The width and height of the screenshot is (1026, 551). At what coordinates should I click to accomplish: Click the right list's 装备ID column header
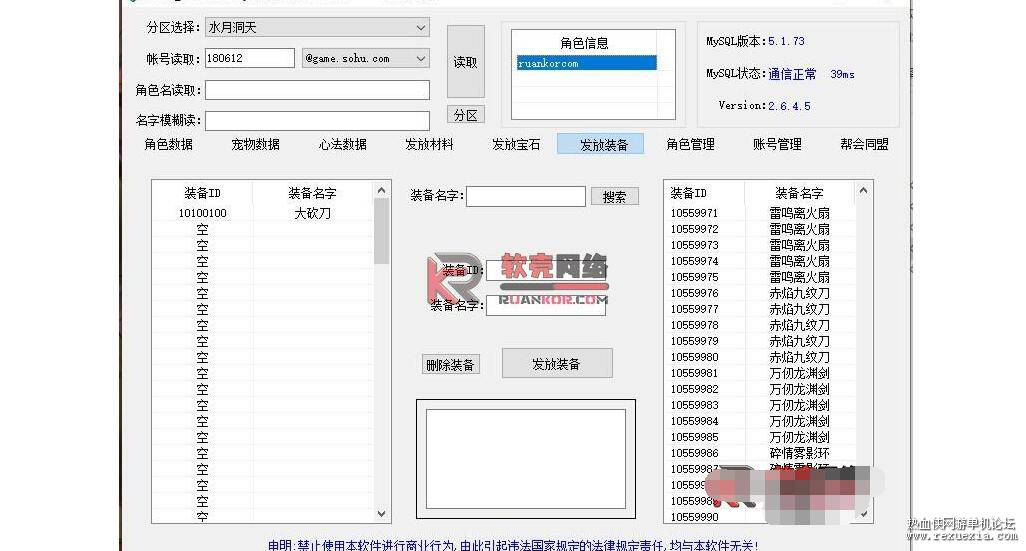(x=704, y=193)
